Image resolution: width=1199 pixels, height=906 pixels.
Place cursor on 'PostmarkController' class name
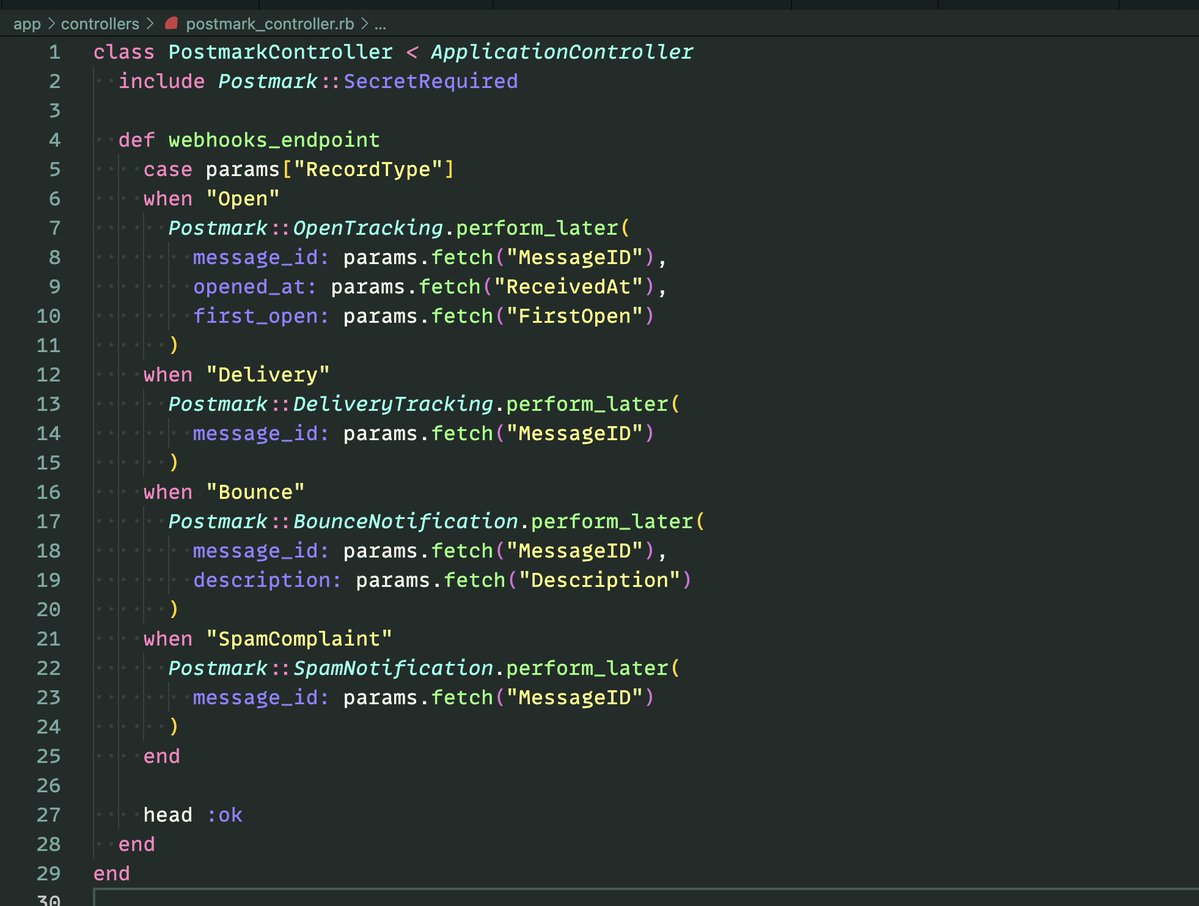click(280, 52)
